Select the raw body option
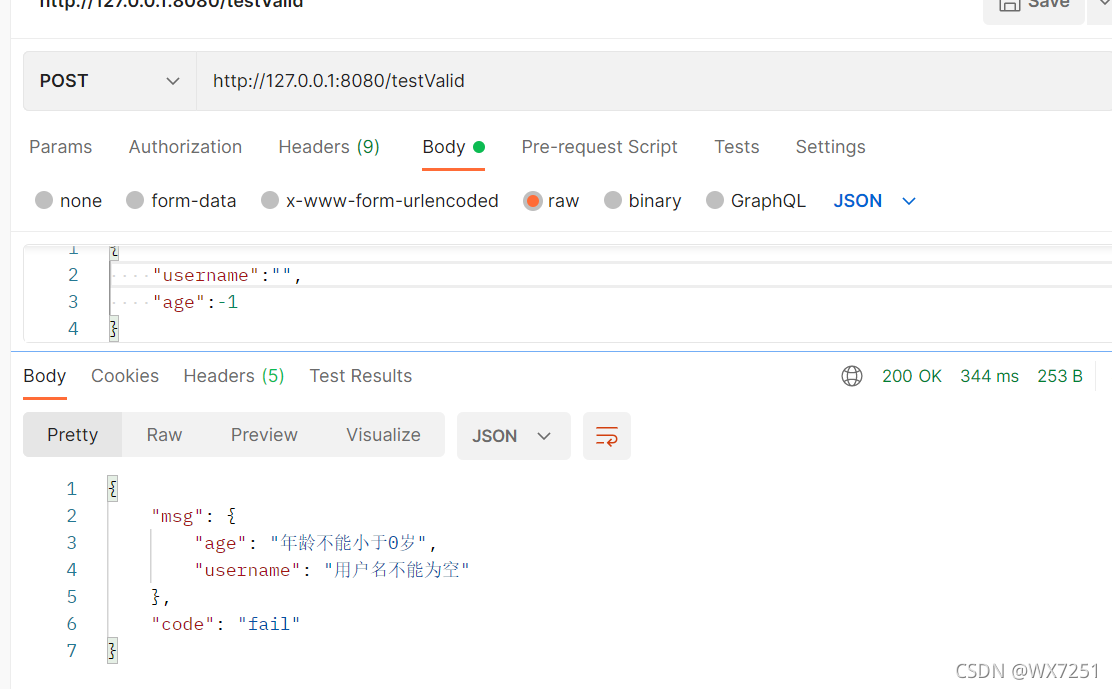The width and height of the screenshot is (1112, 689). pos(533,201)
